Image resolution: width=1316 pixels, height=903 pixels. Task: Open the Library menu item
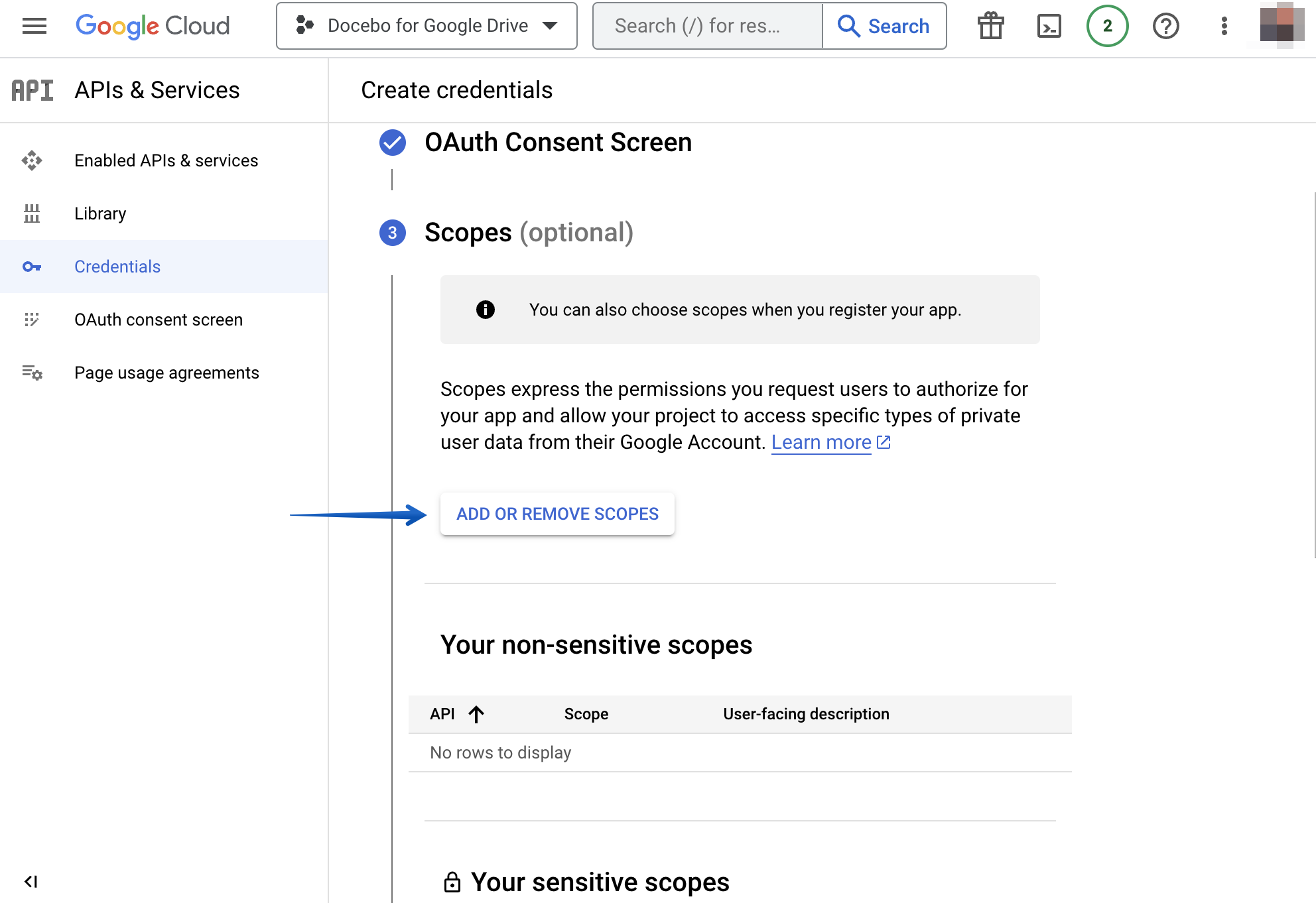(x=100, y=213)
